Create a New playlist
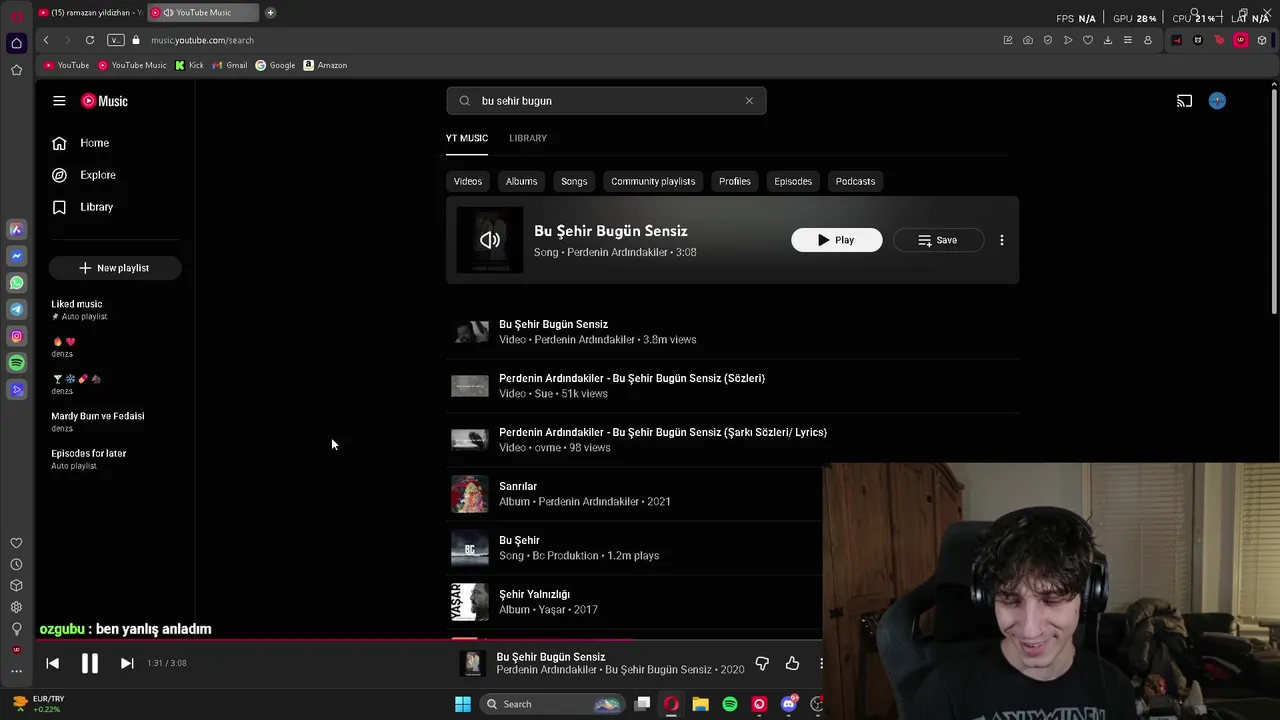1280x720 pixels. point(114,268)
